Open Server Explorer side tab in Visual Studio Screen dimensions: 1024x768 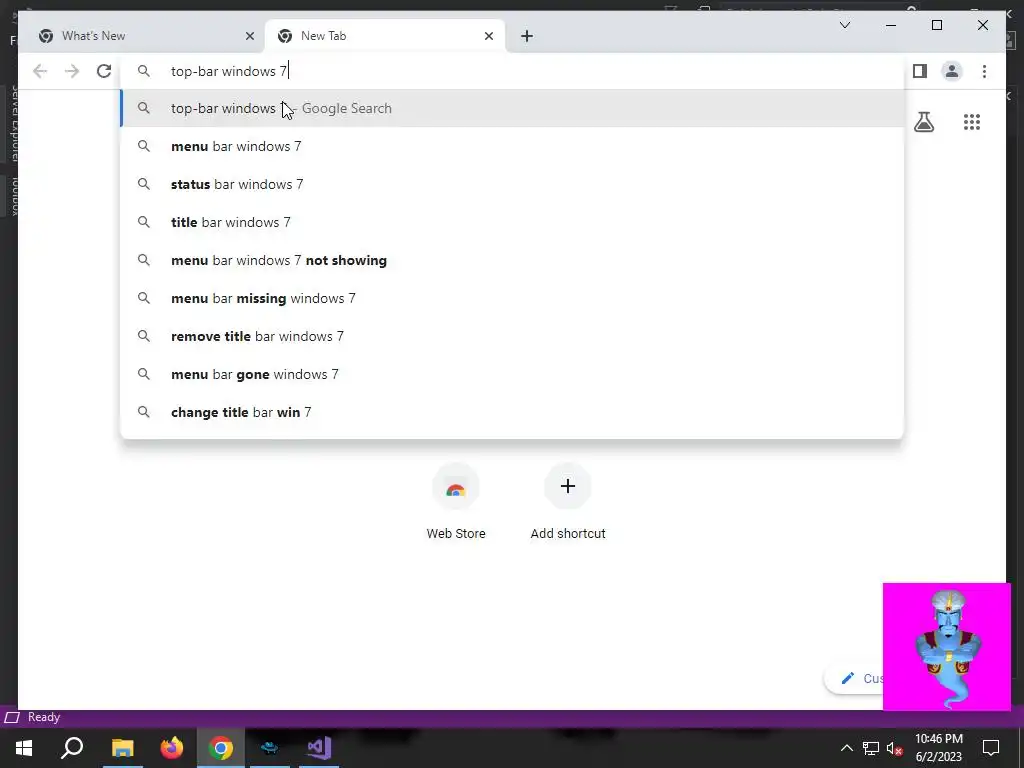[x=13, y=123]
